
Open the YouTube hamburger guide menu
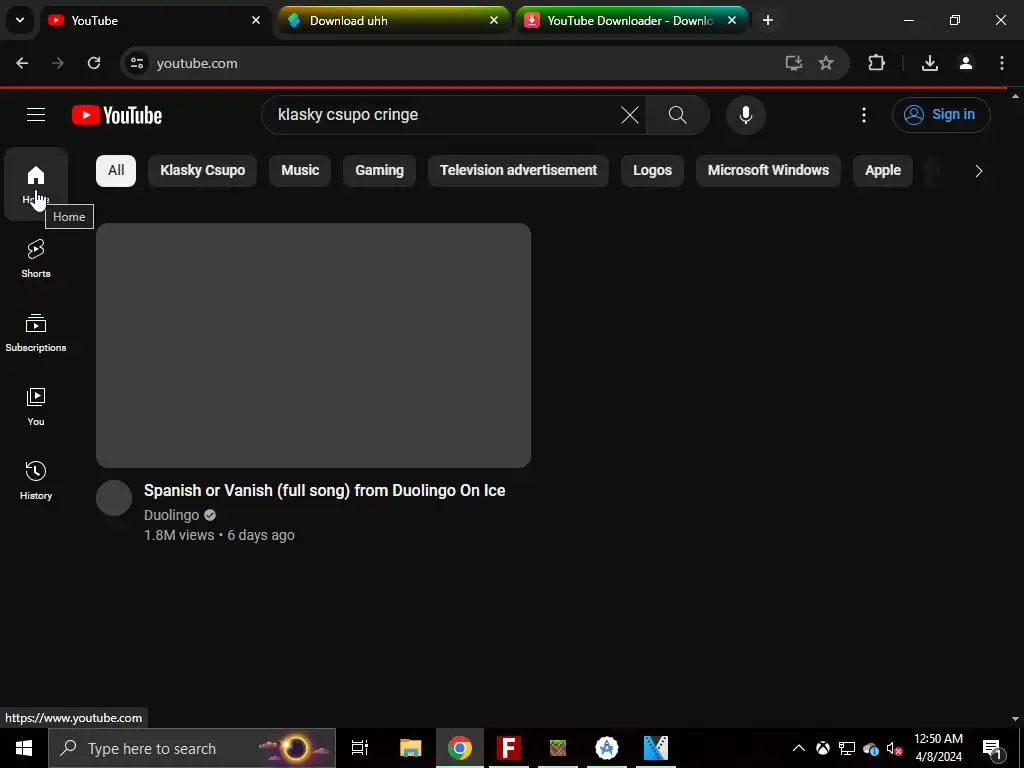click(36, 115)
